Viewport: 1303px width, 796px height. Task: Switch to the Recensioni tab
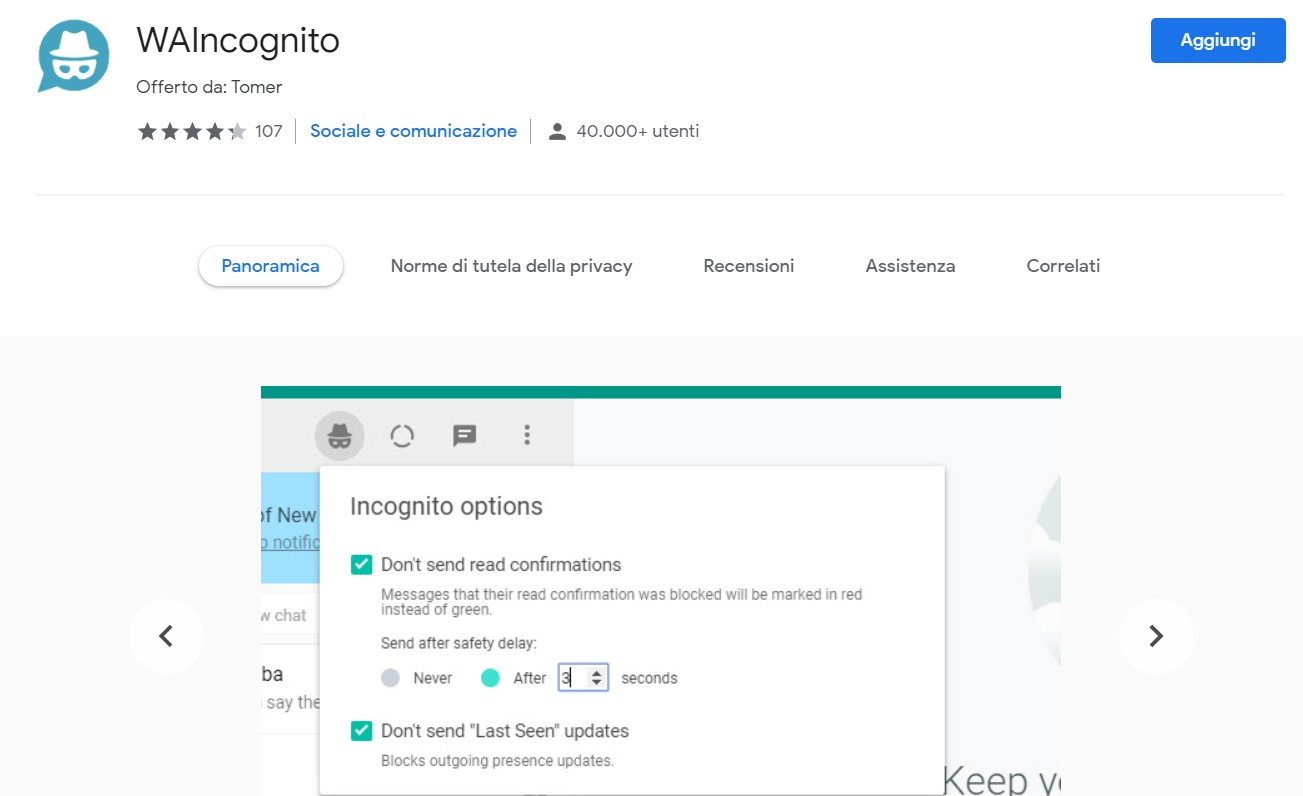click(749, 266)
